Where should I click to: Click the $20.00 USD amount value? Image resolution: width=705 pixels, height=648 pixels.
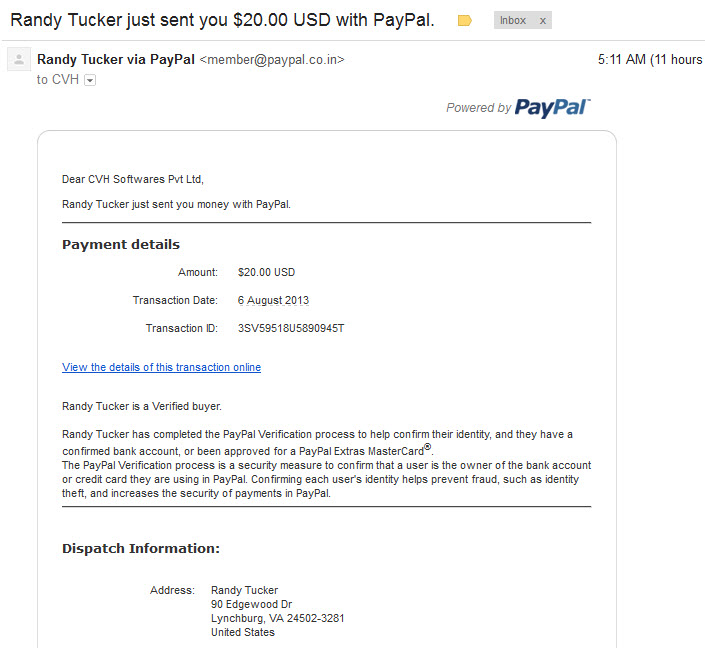(x=266, y=272)
